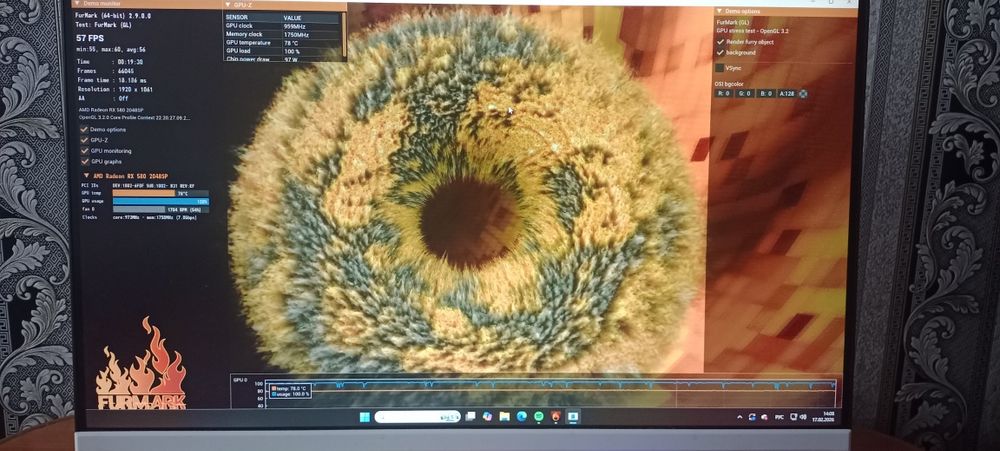
Task: Open the Copilot taskbar icon
Action: (x=487, y=417)
